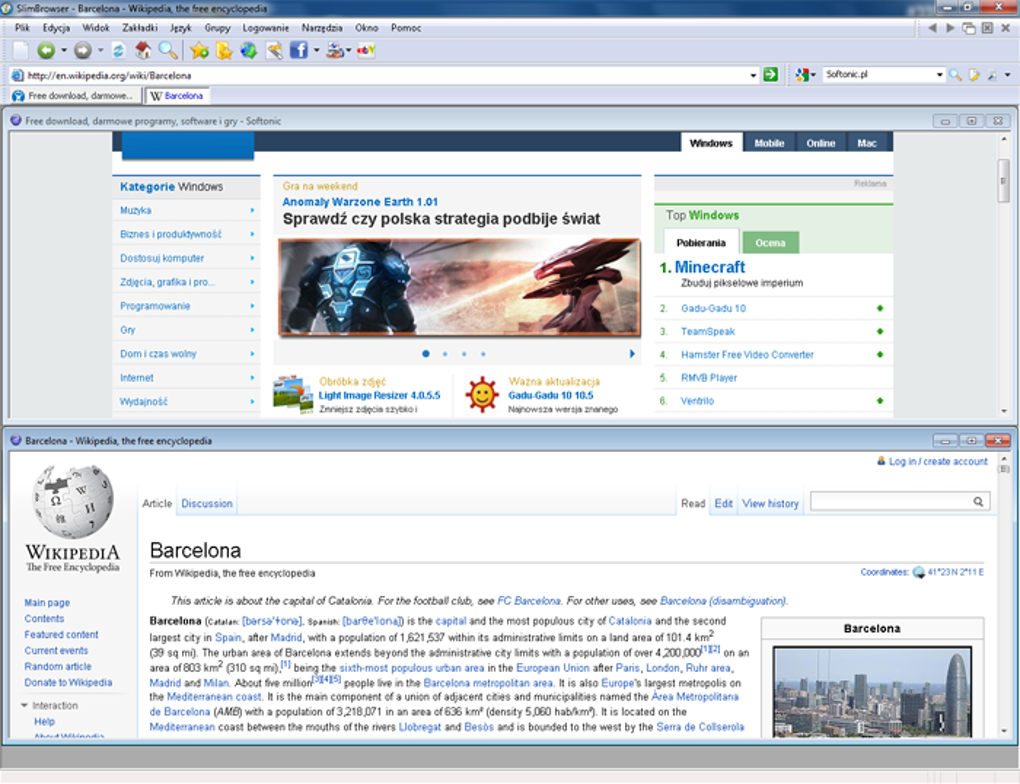Open the Plik menu

coord(22,28)
